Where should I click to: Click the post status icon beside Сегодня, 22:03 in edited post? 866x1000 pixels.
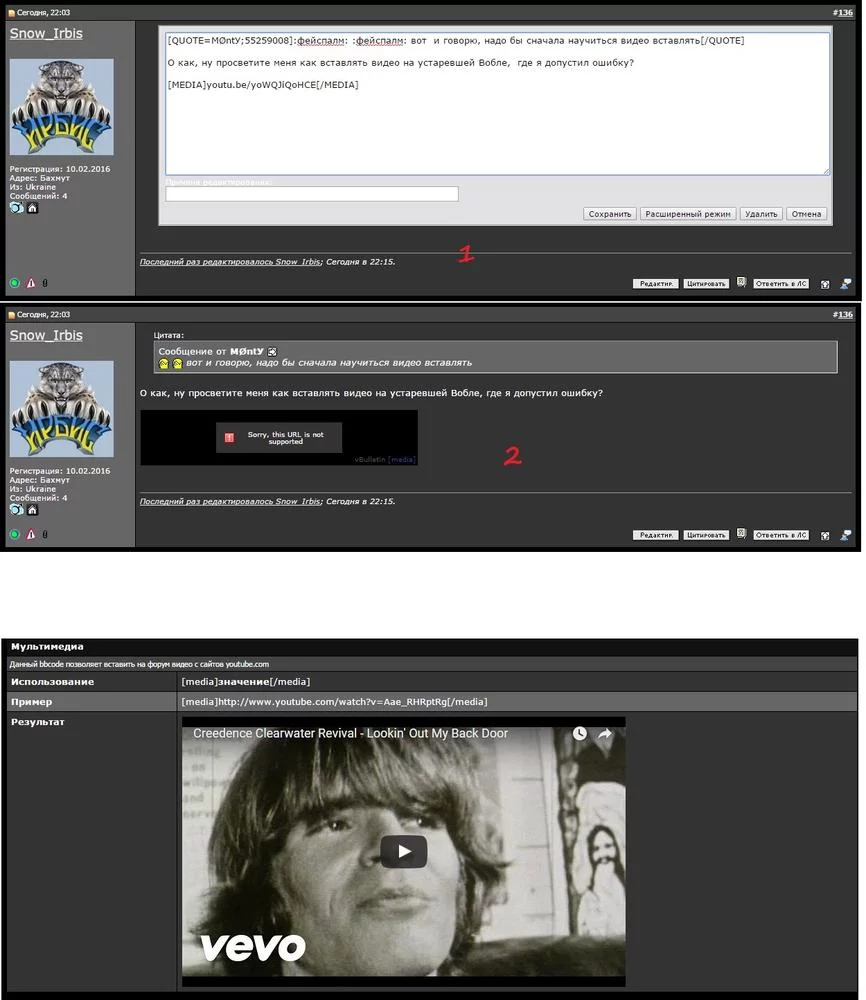pyautogui.click(x=11, y=13)
